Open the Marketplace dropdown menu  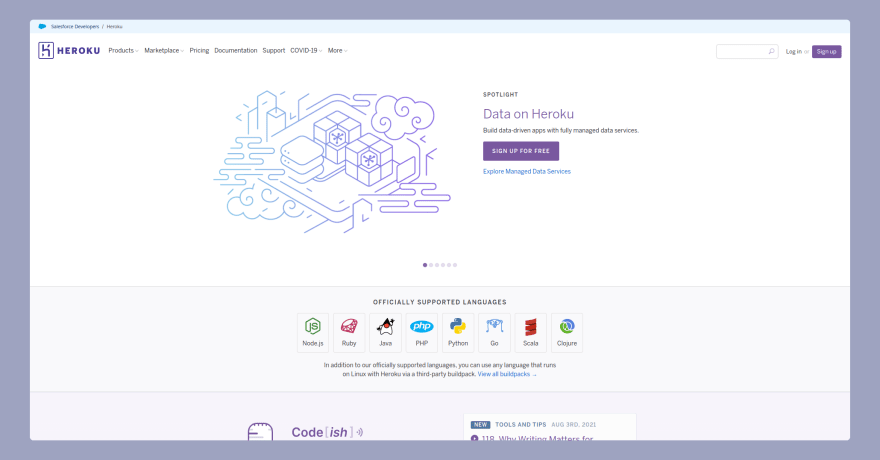click(164, 50)
